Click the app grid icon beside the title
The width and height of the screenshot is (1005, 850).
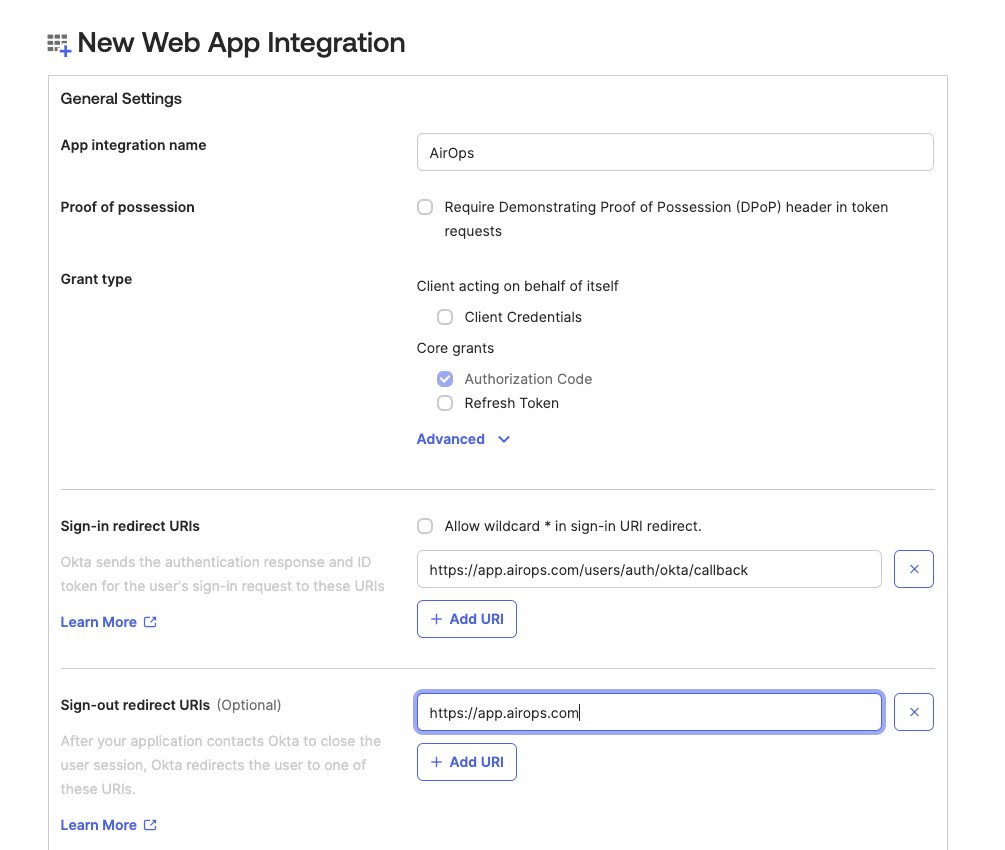[x=59, y=45]
